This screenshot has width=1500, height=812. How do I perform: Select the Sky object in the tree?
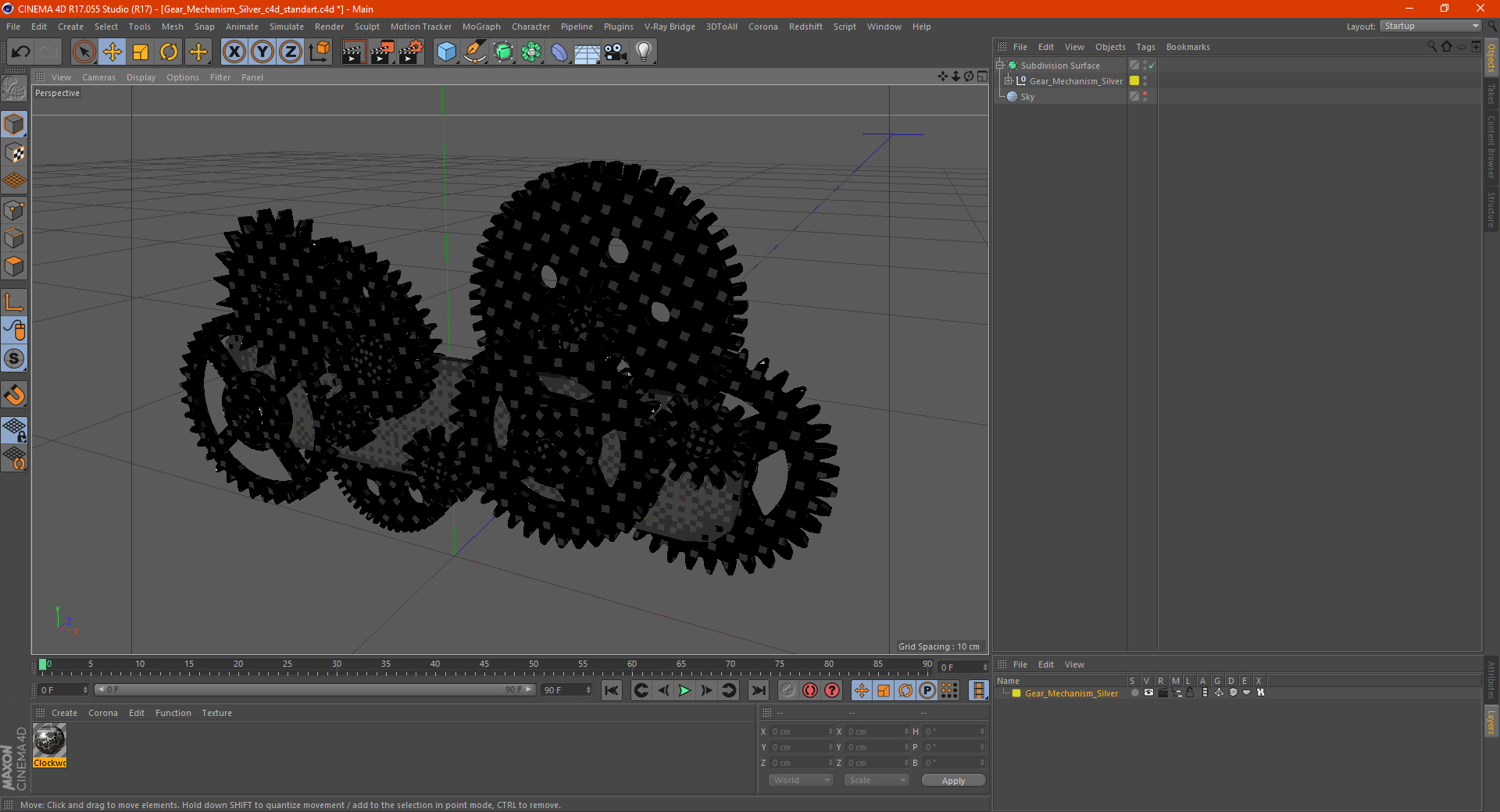point(1027,97)
